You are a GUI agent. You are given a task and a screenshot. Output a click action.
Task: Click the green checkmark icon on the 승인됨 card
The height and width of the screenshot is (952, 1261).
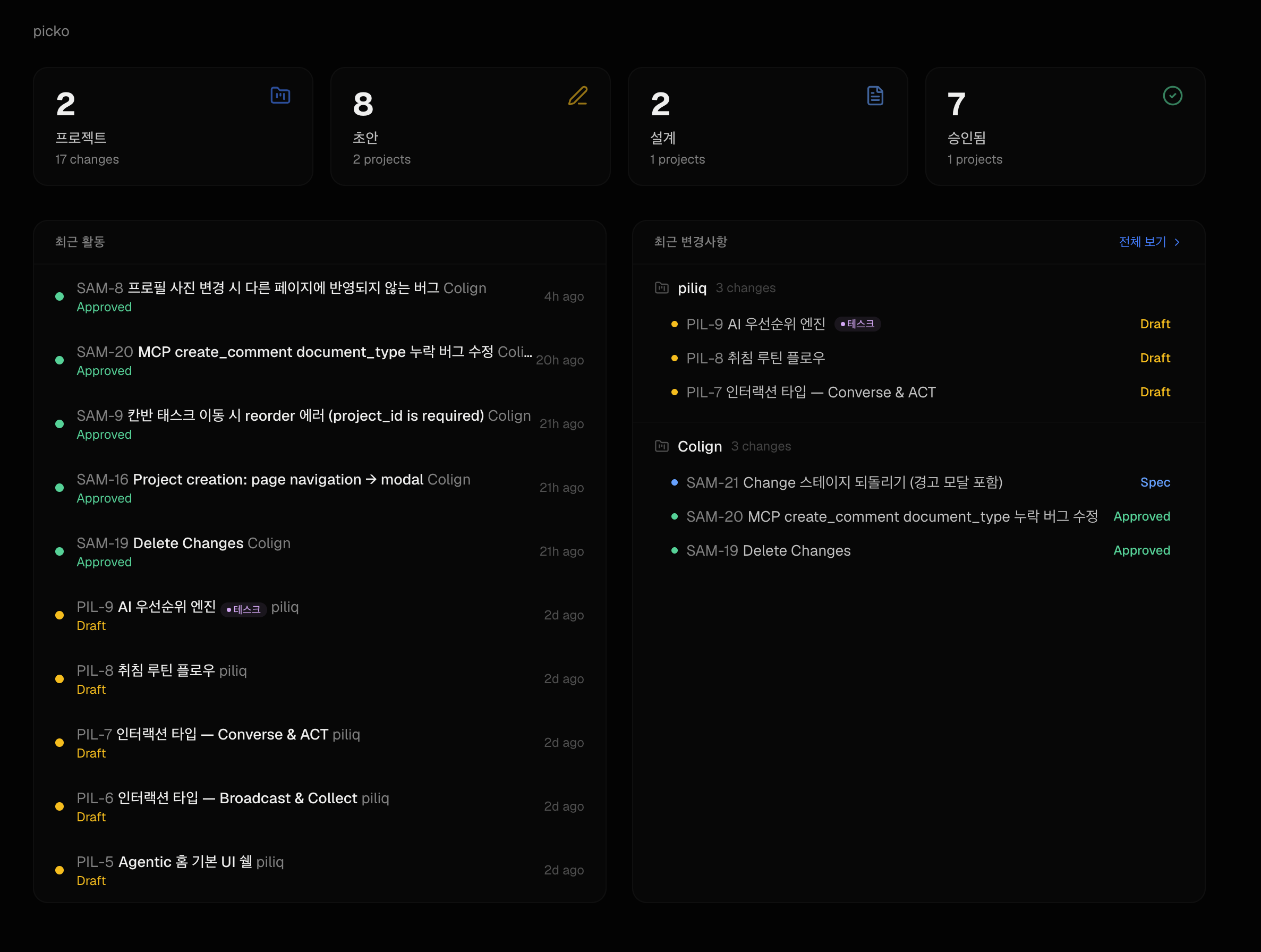(1173, 95)
